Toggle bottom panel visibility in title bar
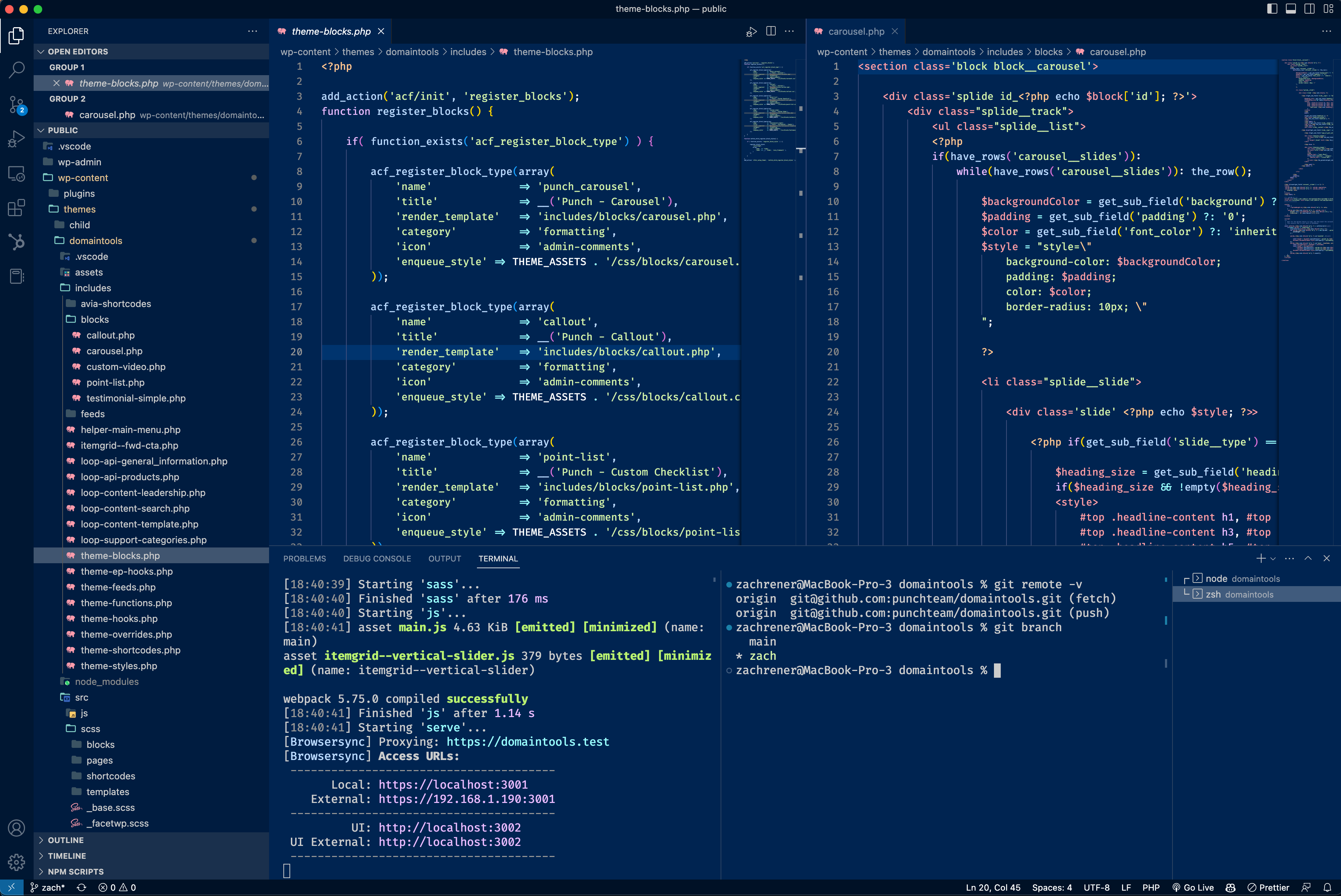Viewport: 1341px width, 896px height. tap(1291, 9)
